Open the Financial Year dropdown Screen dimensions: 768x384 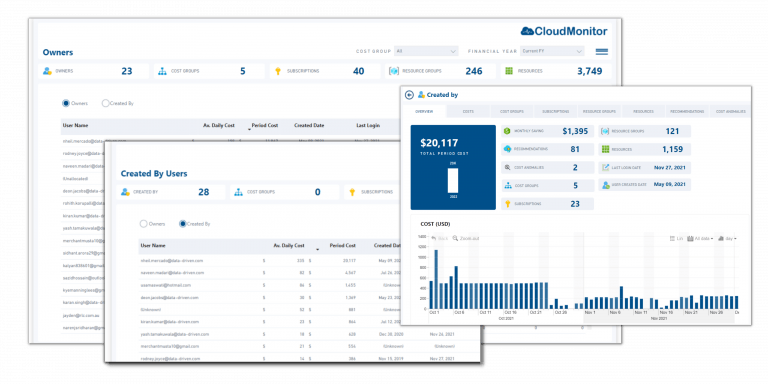click(x=552, y=51)
